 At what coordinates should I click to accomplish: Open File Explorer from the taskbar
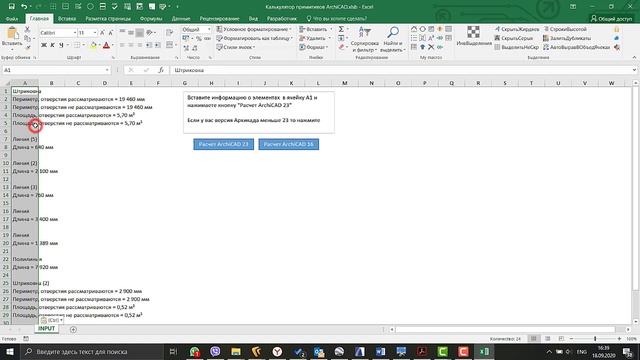click(x=236, y=351)
